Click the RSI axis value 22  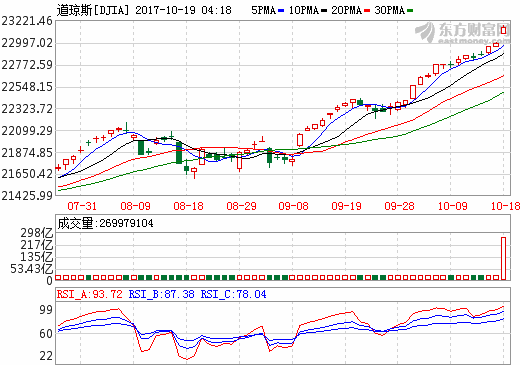click(x=46, y=356)
